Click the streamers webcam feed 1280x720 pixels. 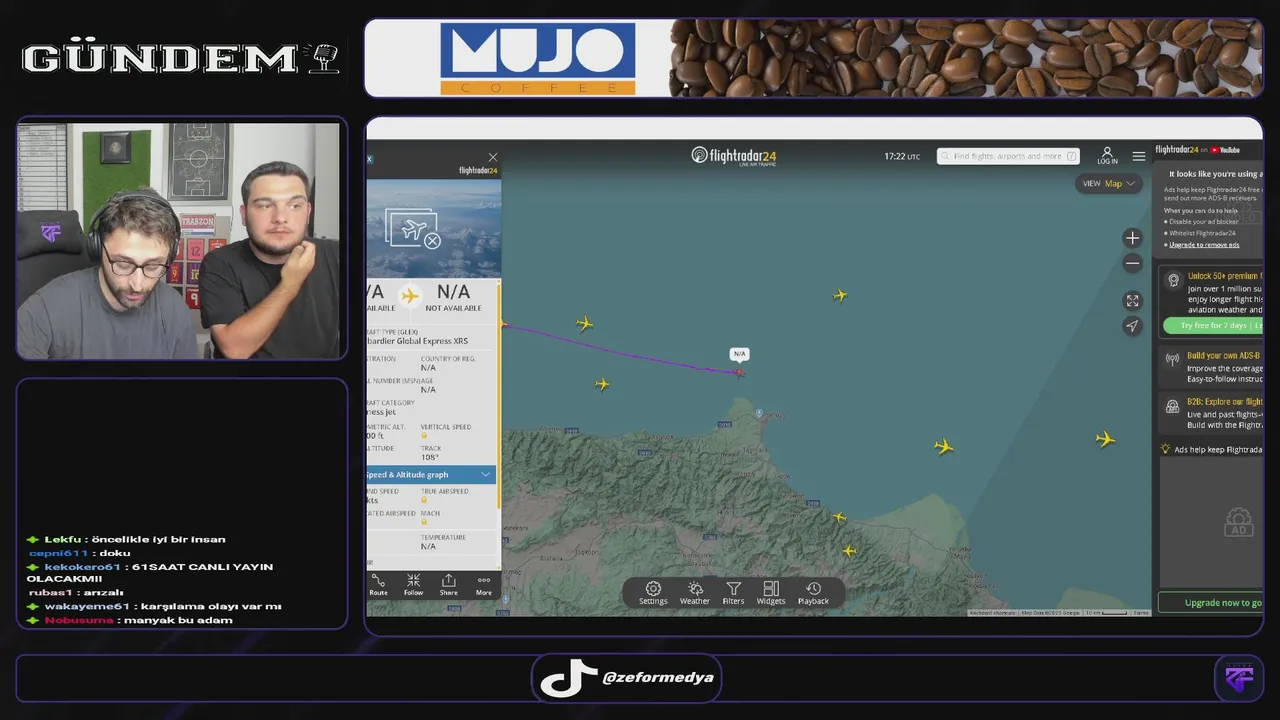click(181, 239)
